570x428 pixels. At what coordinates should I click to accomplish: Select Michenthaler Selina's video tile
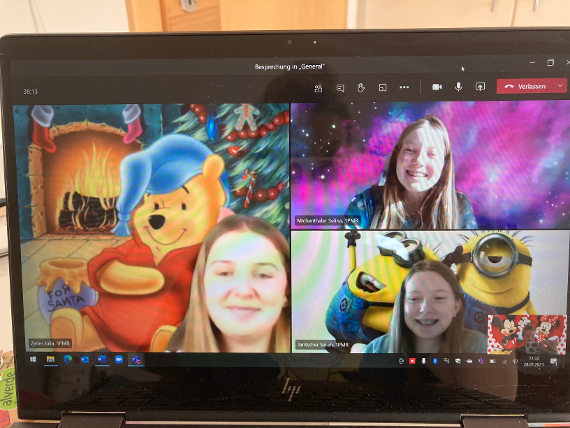tap(430, 165)
